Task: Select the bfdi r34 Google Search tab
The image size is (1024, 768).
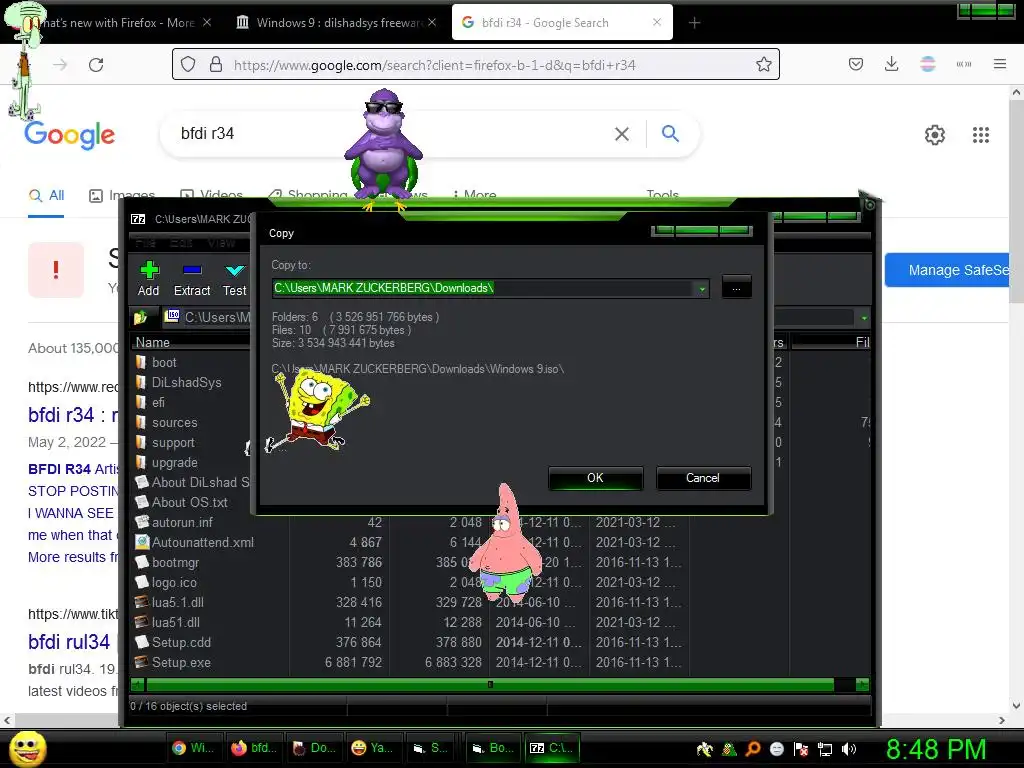Action: tap(562, 23)
